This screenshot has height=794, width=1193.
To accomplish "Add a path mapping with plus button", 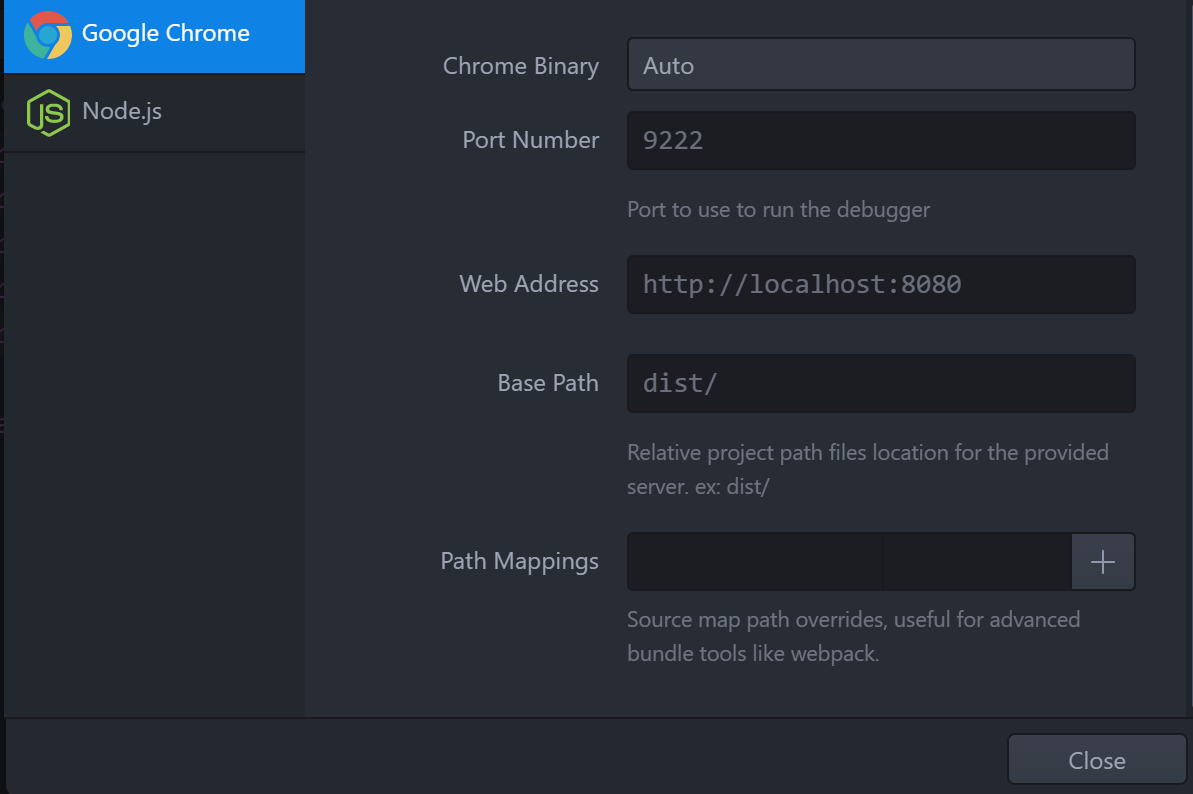I will point(1103,561).
